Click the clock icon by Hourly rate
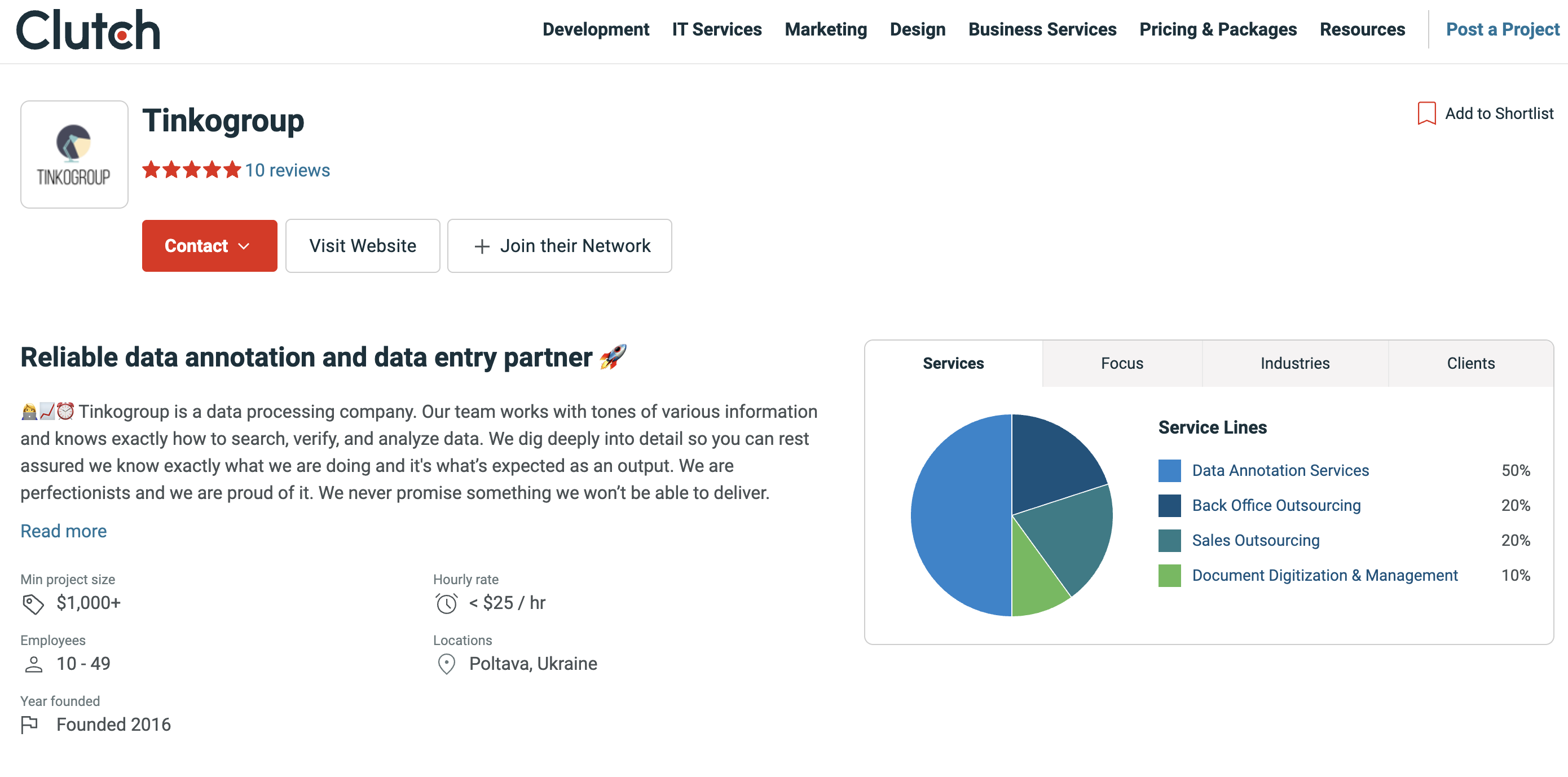1568x777 pixels. pyautogui.click(x=446, y=603)
